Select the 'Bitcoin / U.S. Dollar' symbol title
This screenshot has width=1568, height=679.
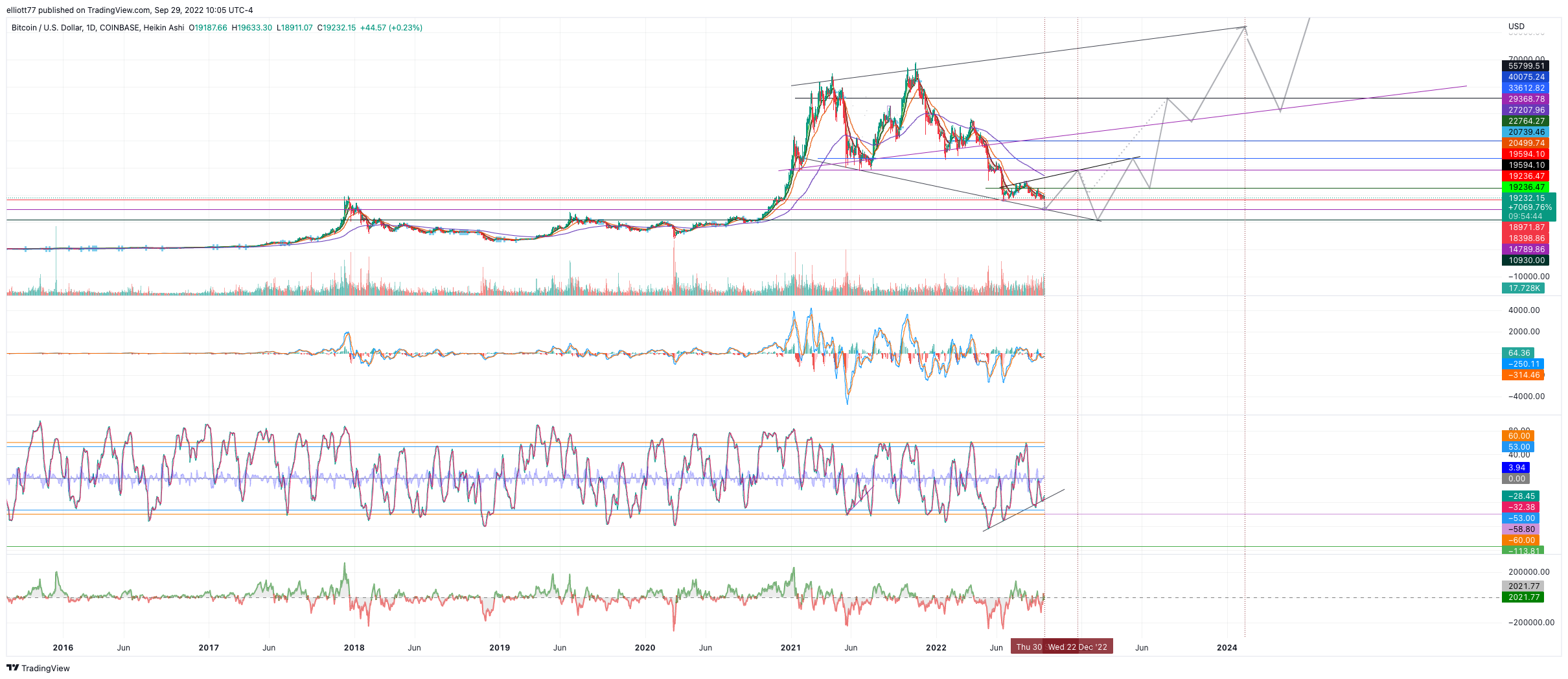tap(47, 28)
